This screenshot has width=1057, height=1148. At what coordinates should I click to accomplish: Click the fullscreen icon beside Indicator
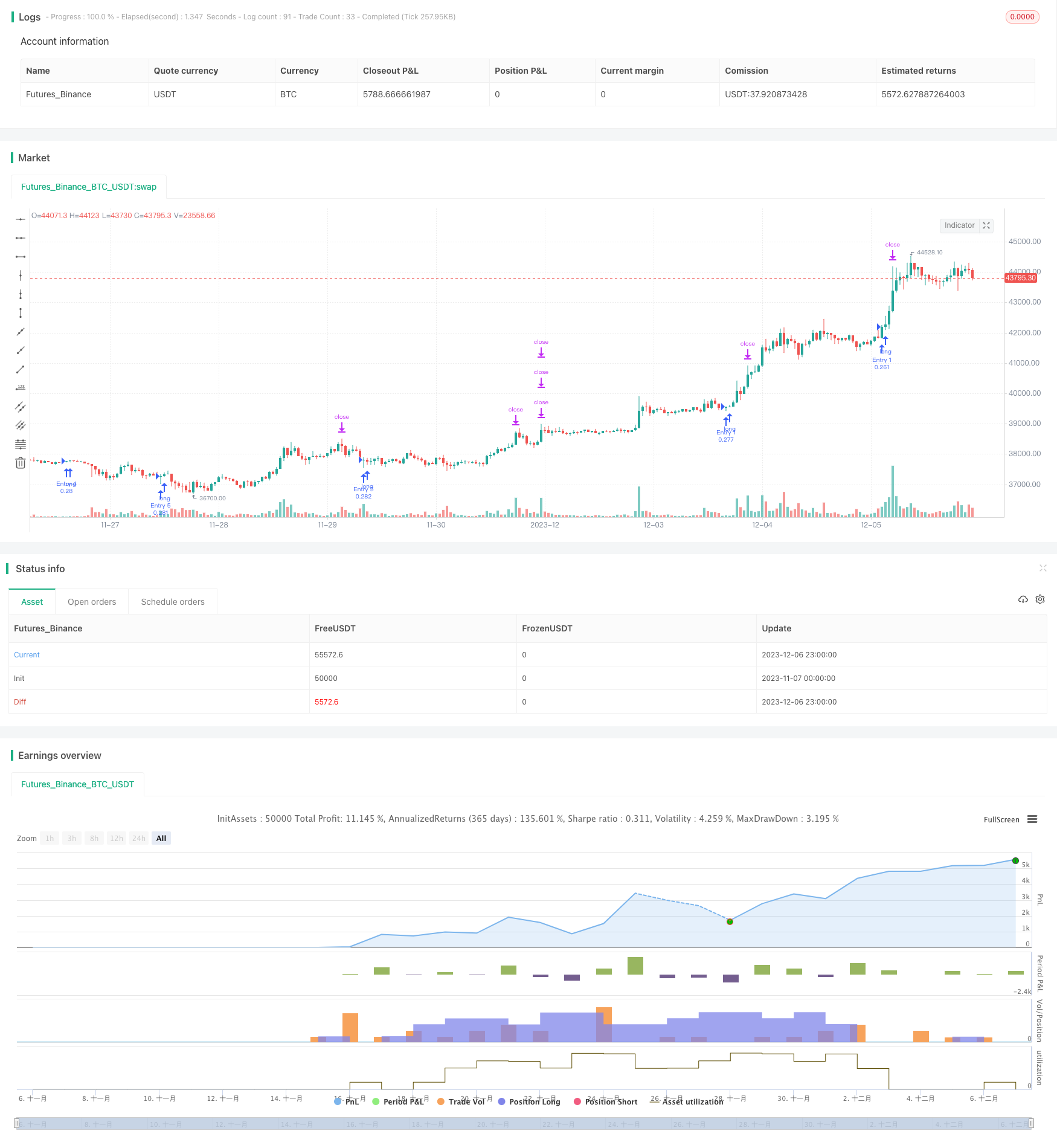986,225
